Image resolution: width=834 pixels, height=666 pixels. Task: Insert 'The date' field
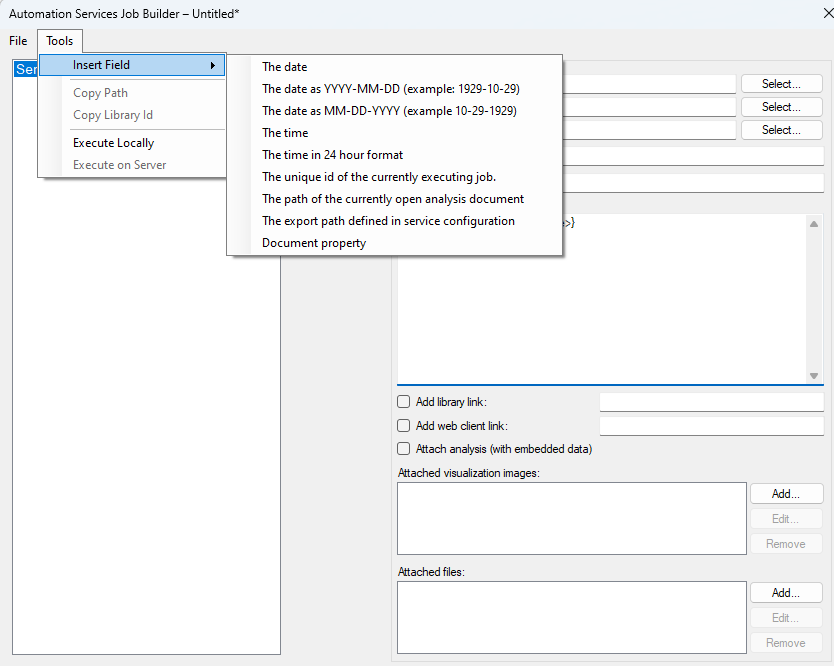(285, 67)
